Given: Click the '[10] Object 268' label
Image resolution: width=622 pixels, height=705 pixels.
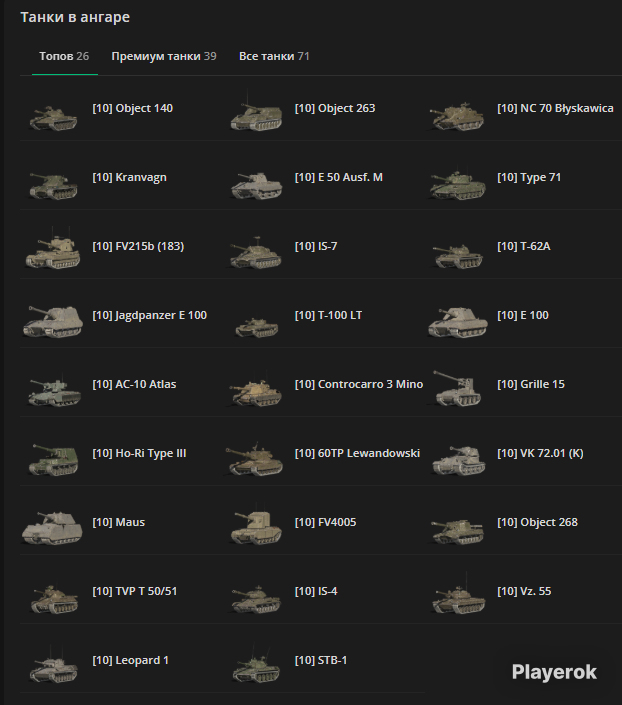Looking at the screenshot, I should click(x=537, y=522).
